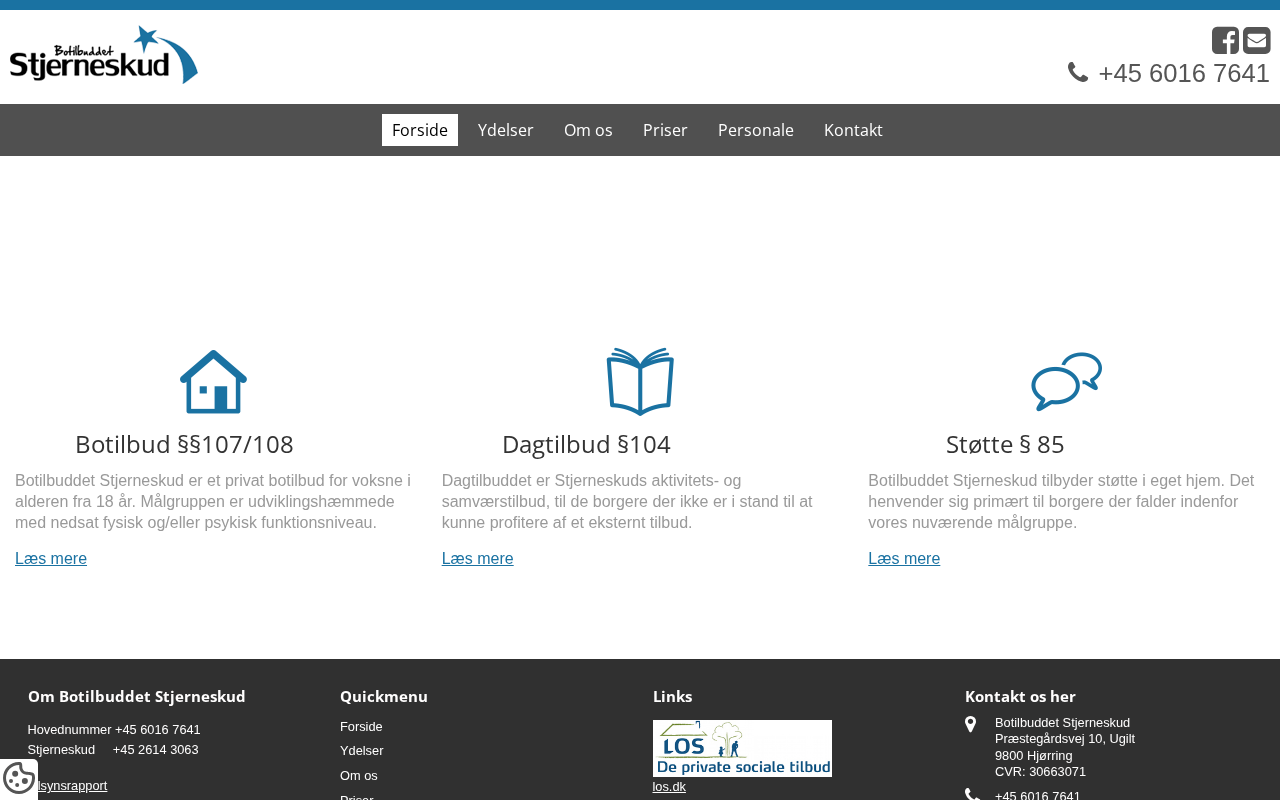Viewport: 1280px width, 800px height.
Task: Open the Facebook page icon
Action: tap(1225, 41)
